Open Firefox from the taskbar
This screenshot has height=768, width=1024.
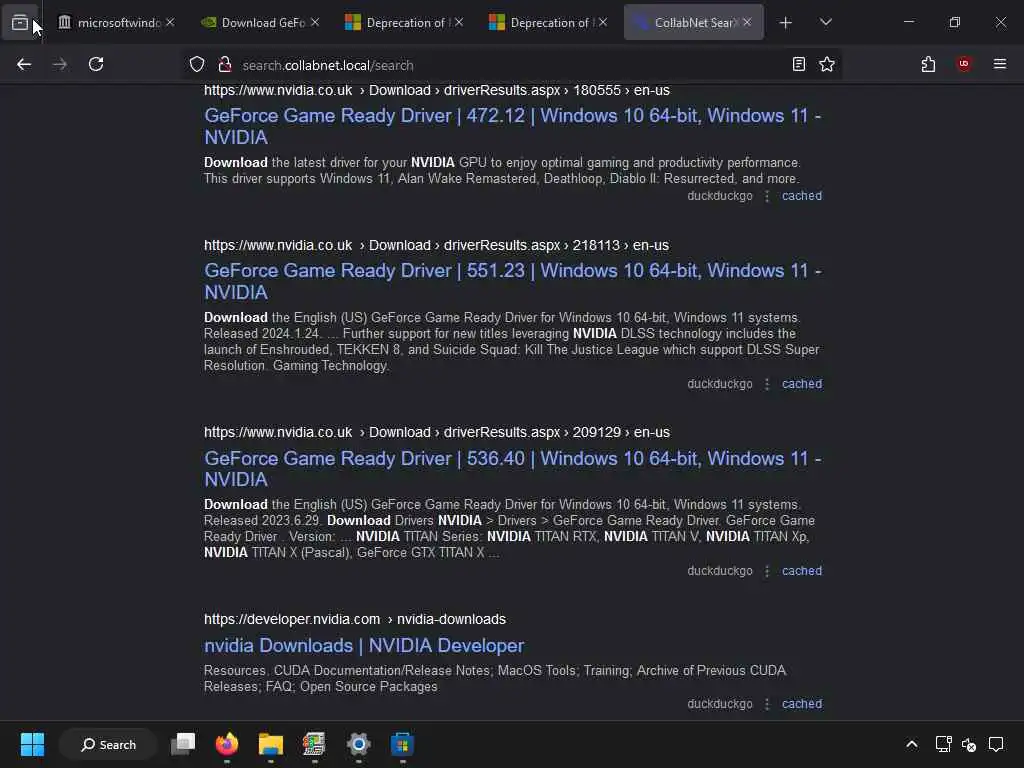click(x=227, y=744)
